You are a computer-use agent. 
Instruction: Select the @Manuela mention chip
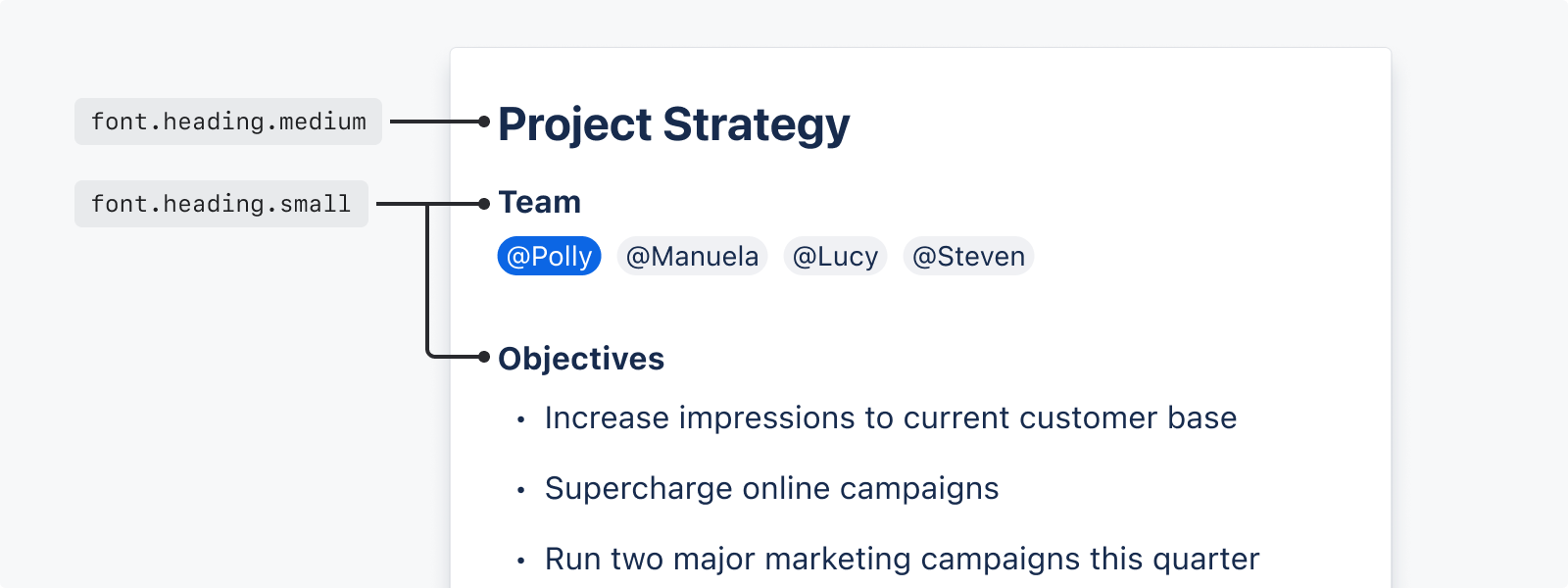(692, 256)
